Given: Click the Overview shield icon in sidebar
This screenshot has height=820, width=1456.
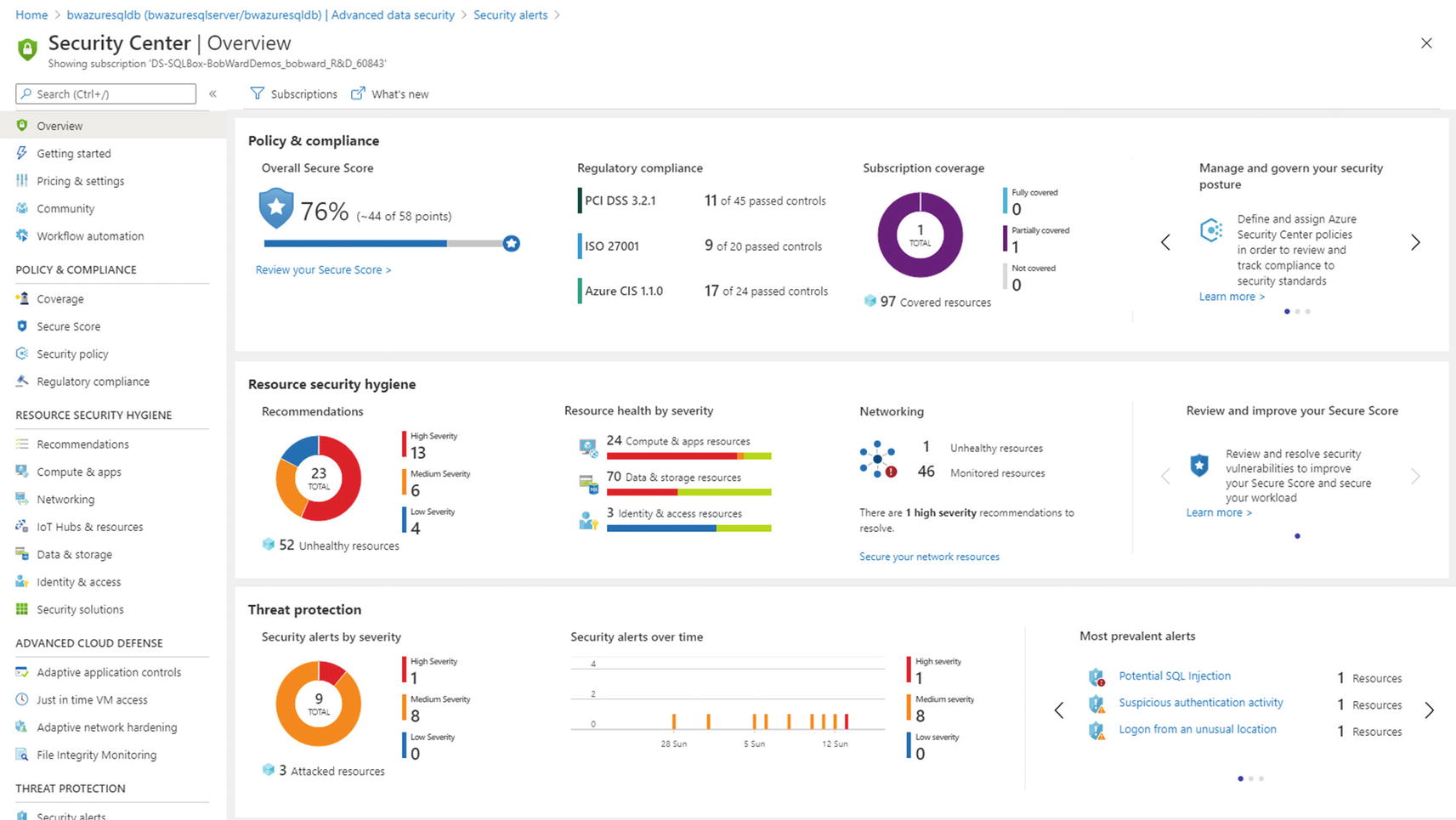Looking at the screenshot, I should coord(22,126).
